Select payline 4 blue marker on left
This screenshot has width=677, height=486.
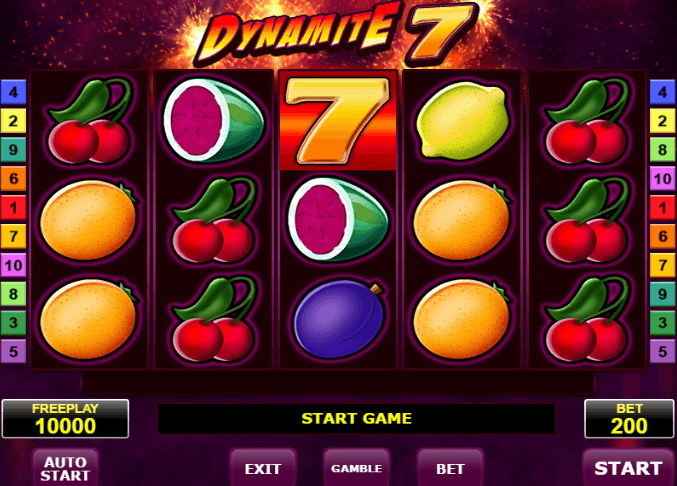click(x=13, y=92)
